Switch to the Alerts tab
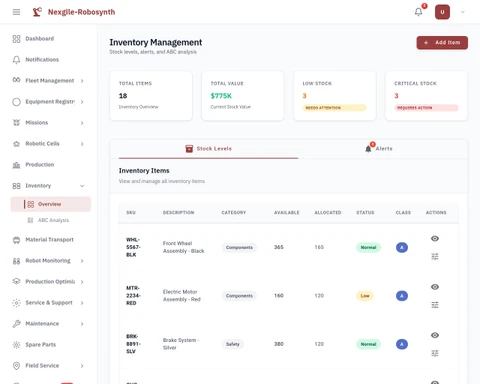 [378, 149]
